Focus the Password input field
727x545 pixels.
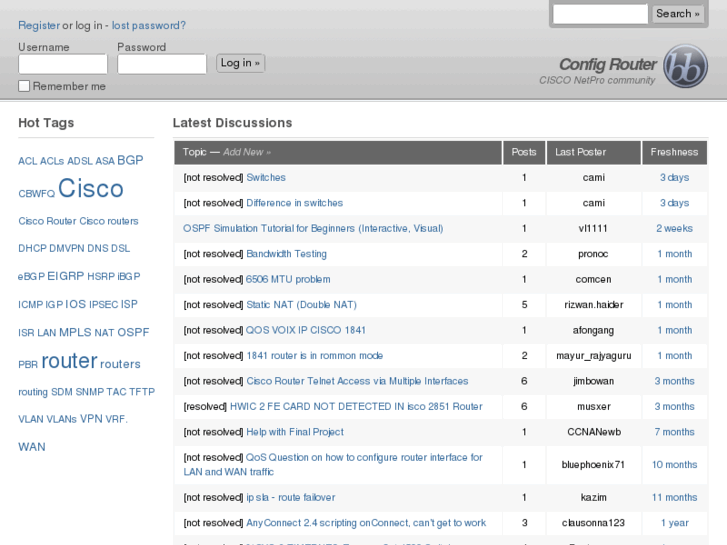coord(161,64)
